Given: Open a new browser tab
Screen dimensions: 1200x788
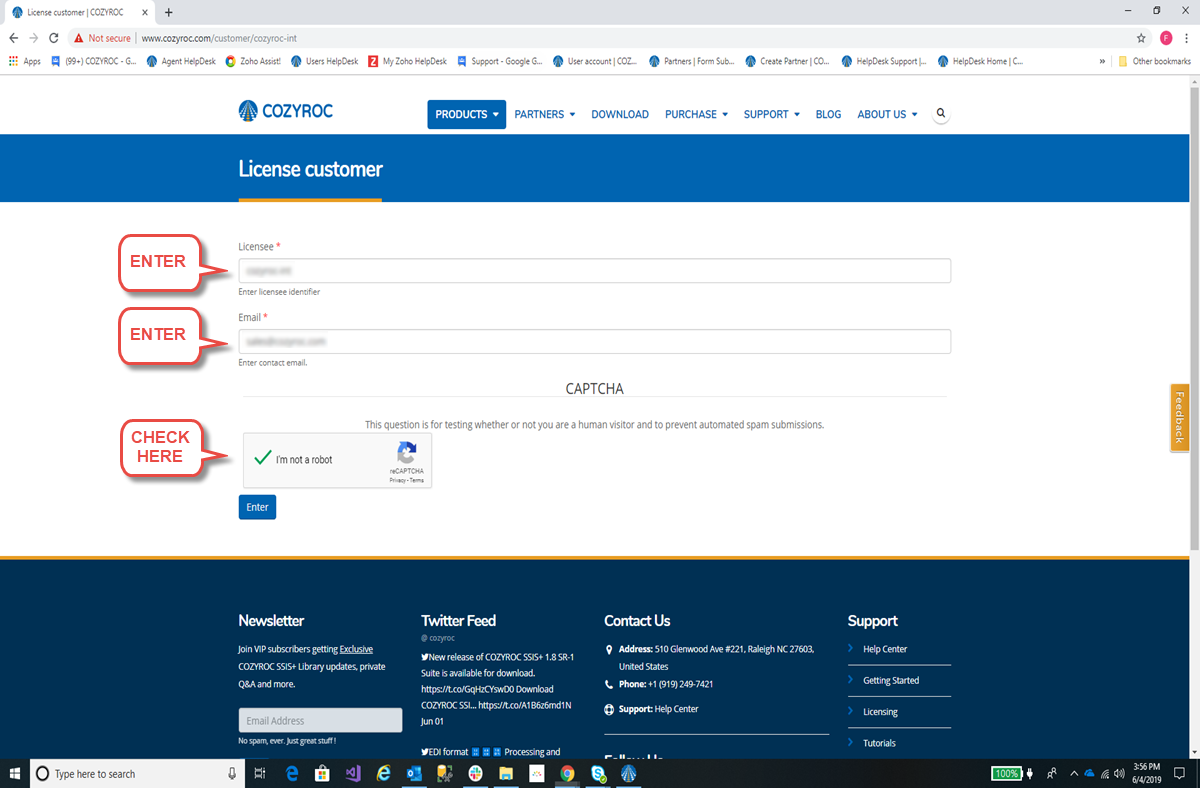Looking at the screenshot, I should tap(168, 12).
